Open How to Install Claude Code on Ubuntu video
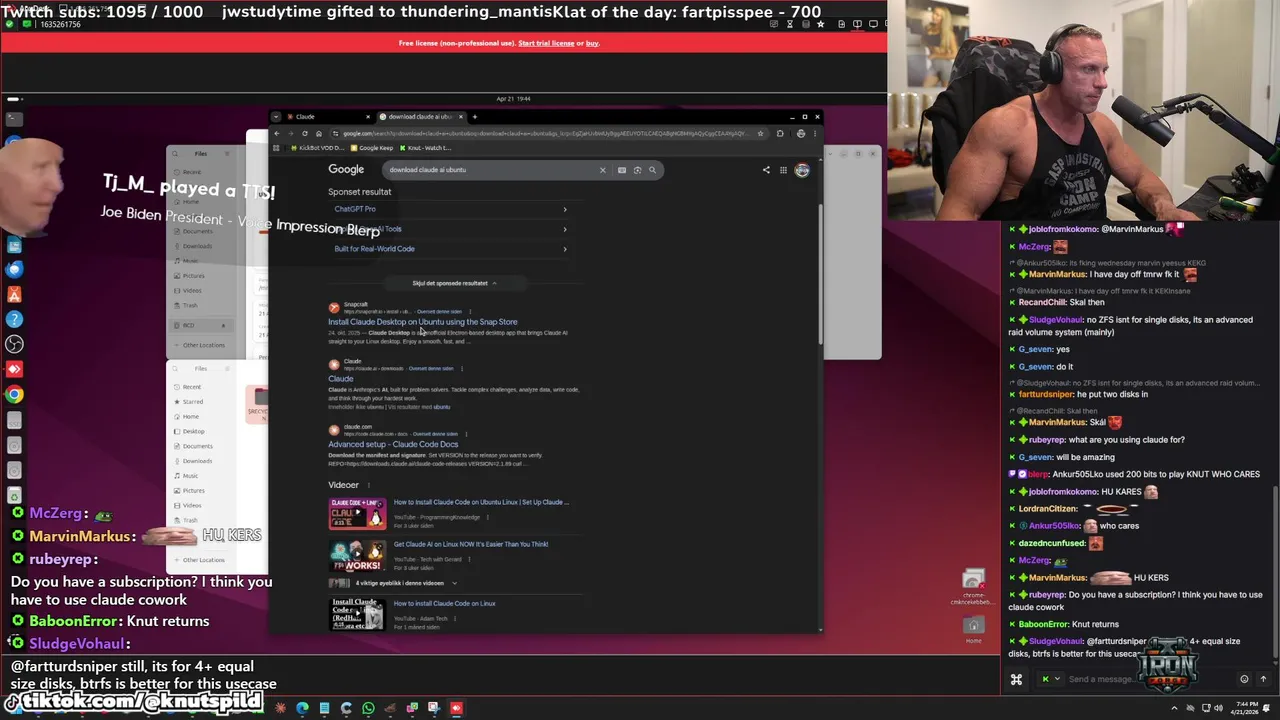This screenshot has height=720, width=1280. [x=481, y=502]
